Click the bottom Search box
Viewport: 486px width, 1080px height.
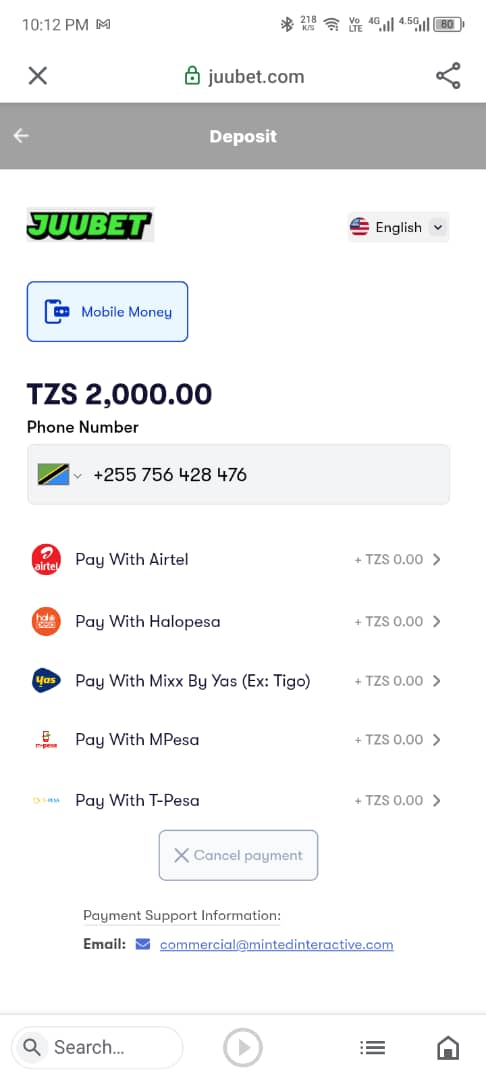97,1048
